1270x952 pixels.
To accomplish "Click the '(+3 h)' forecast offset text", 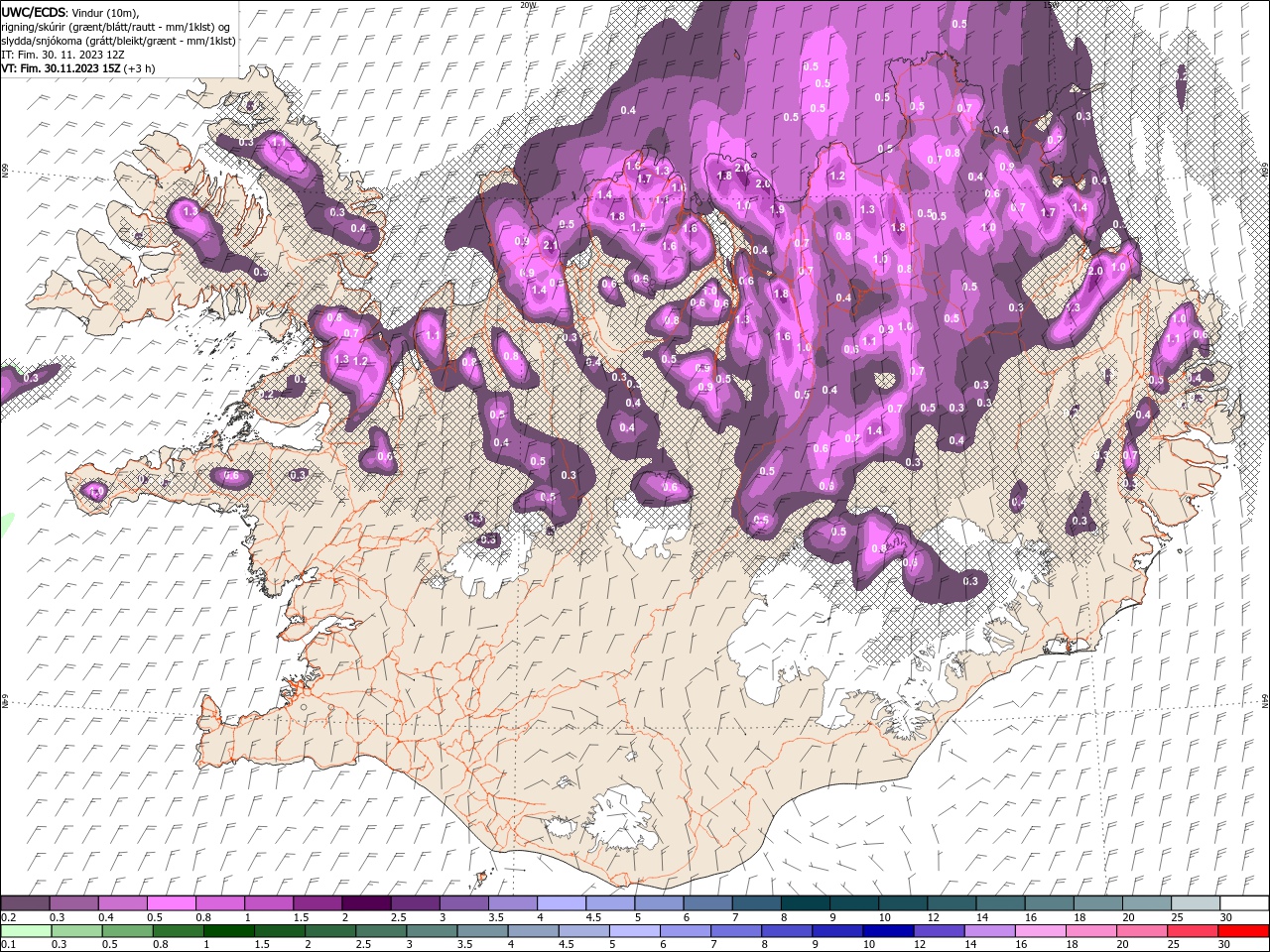I will (x=140, y=68).
